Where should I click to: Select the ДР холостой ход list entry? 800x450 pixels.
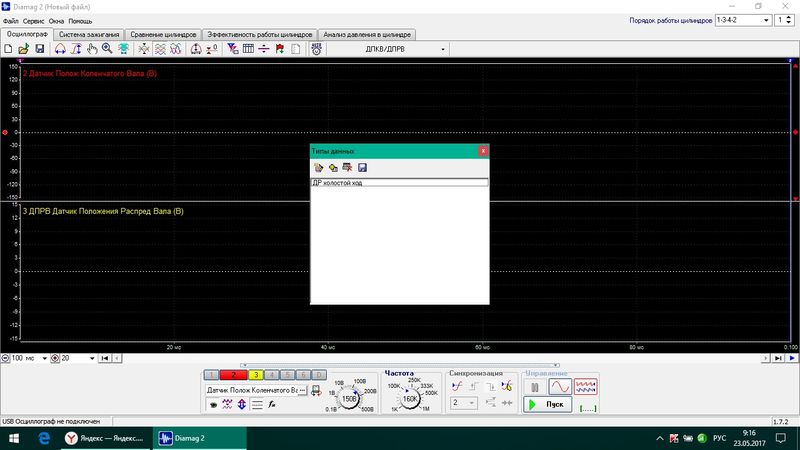tap(399, 183)
